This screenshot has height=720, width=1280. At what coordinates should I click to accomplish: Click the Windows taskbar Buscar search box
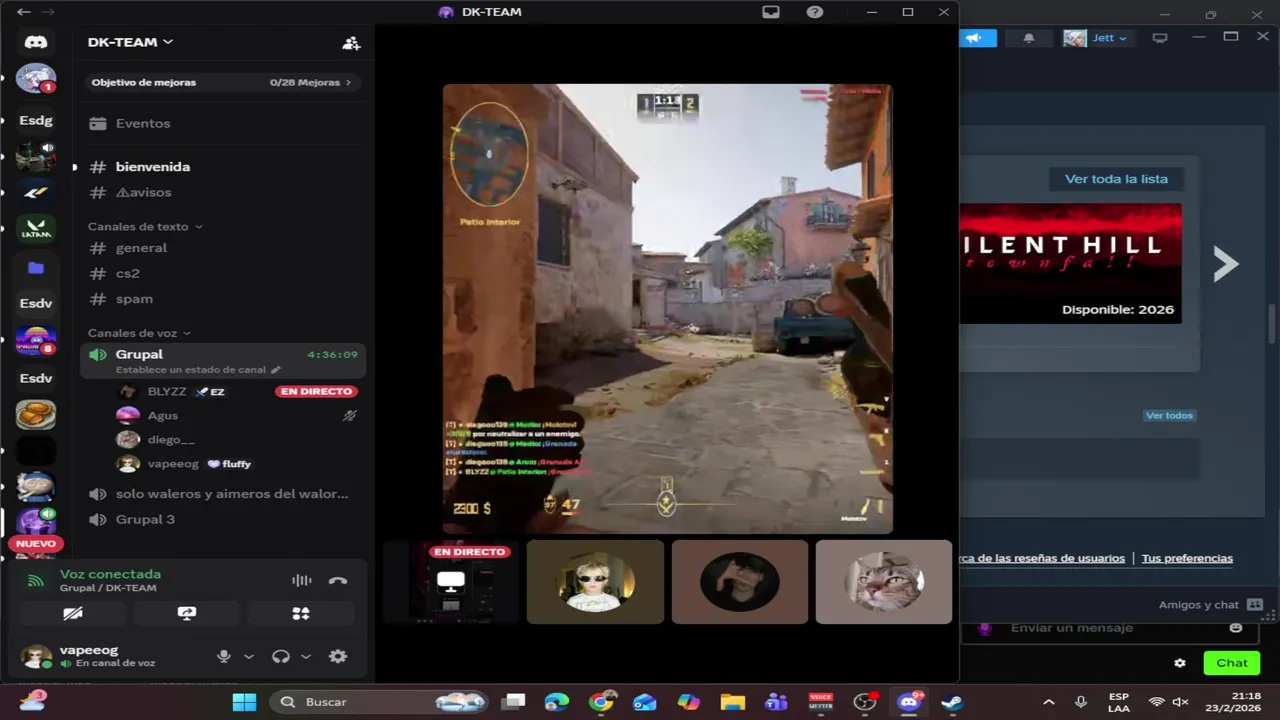[x=380, y=702]
